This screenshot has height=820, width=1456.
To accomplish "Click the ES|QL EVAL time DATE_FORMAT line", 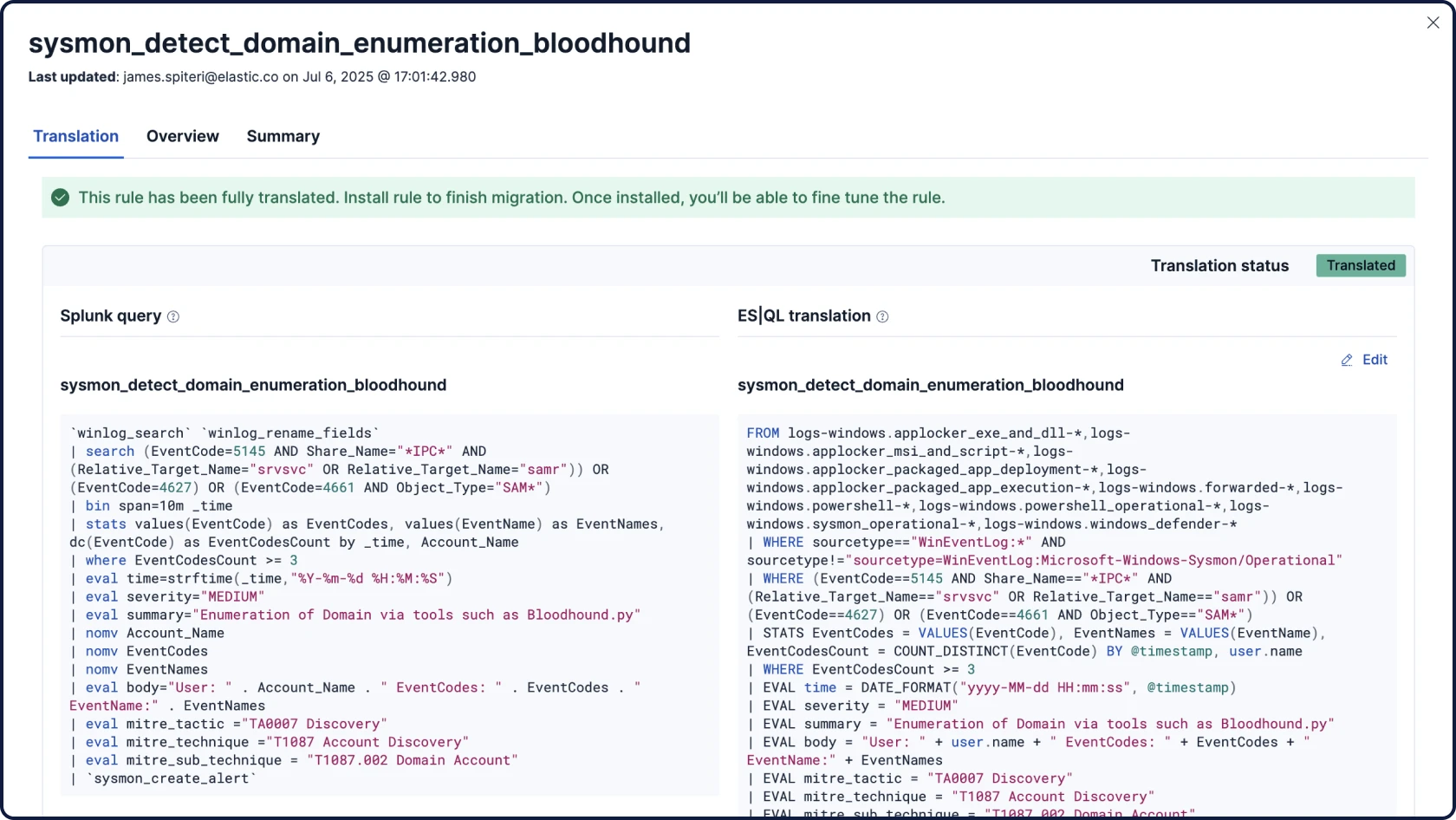I will [991, 688].
